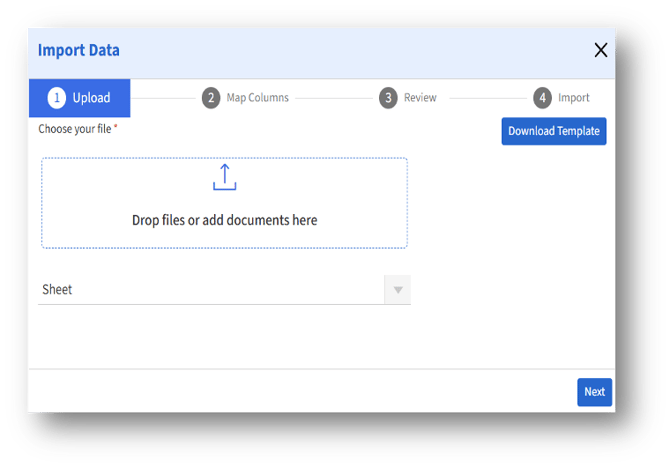This screenshot has height=467, width=670.
Task: Go to the Map Columns step
Action: [257, 98]
